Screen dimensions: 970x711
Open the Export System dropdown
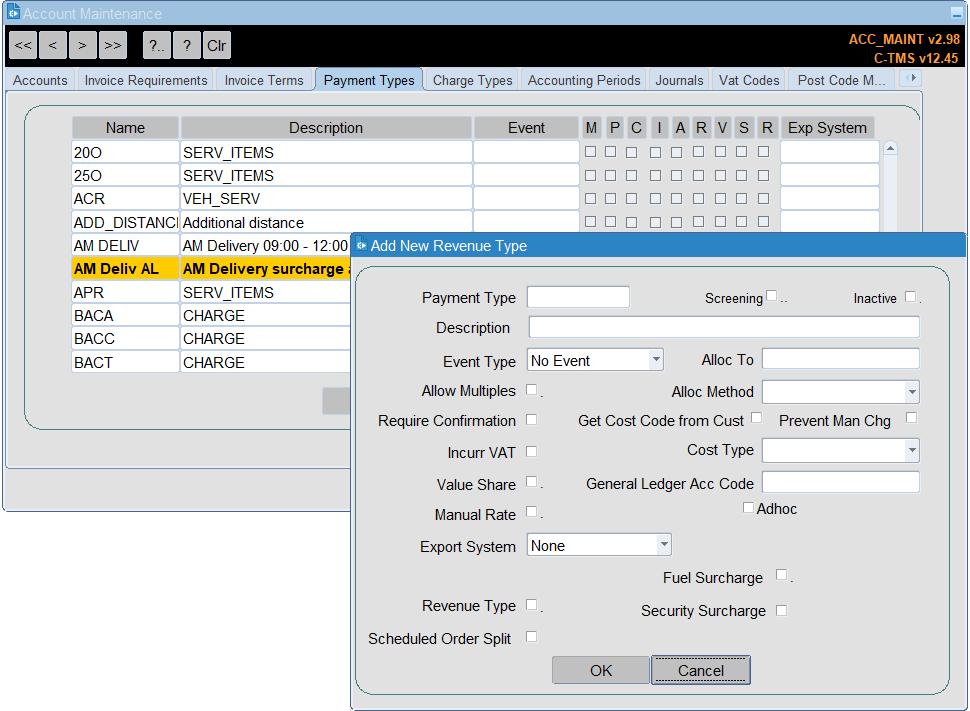point(664,545)
